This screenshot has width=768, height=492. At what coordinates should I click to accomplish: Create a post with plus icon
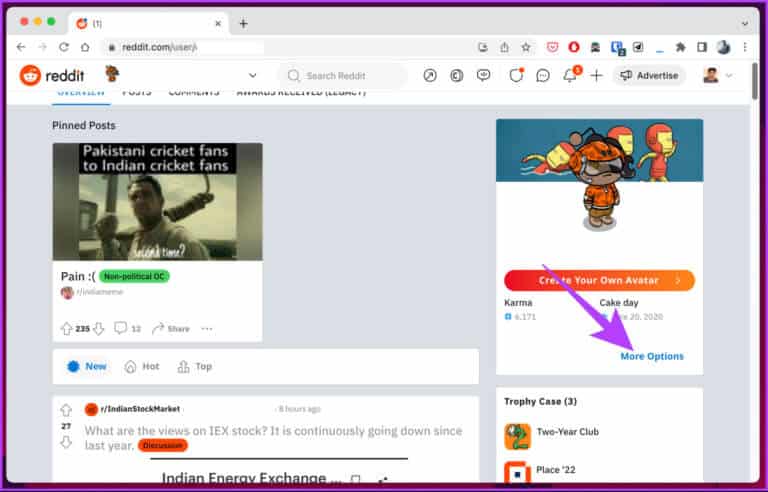[596, 75]
